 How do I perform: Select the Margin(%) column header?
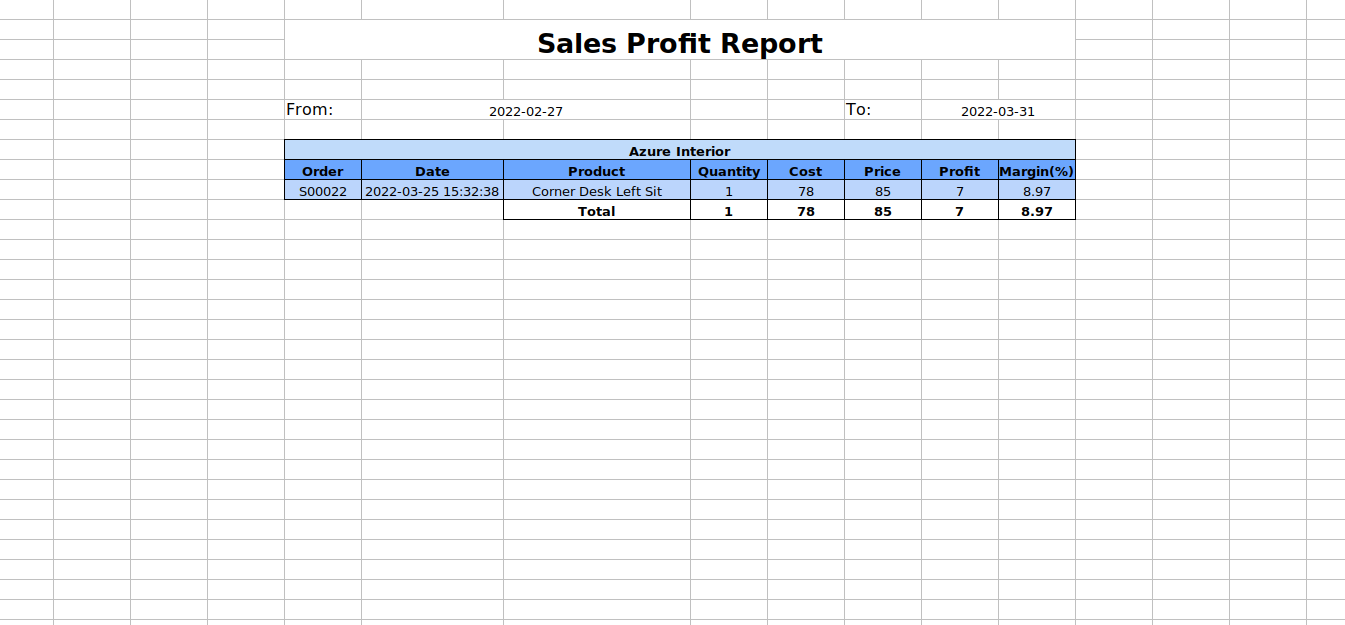click(x=1036, y=171)
